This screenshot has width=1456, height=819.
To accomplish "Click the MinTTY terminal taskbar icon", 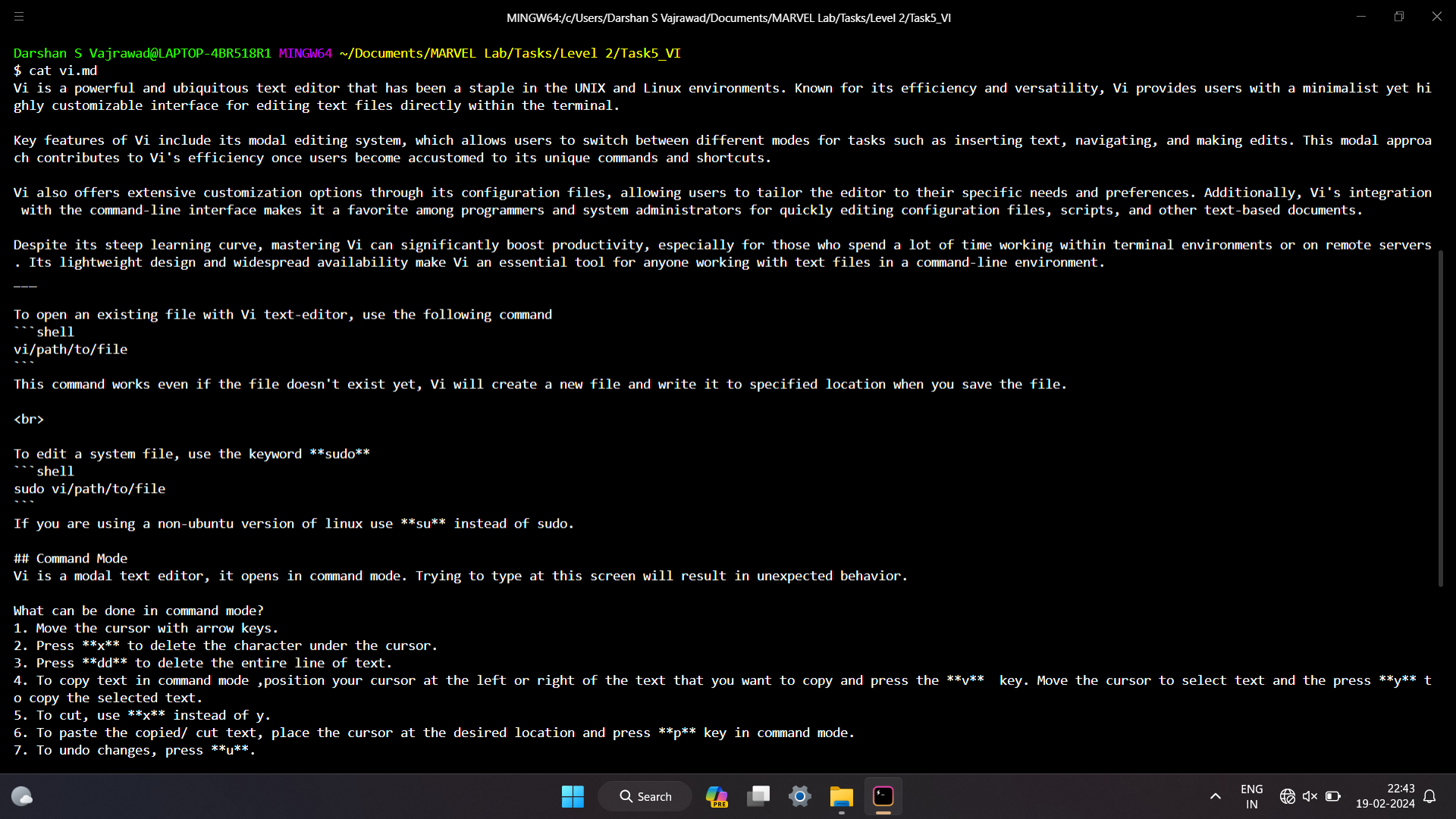I will [x=883, y=796].
